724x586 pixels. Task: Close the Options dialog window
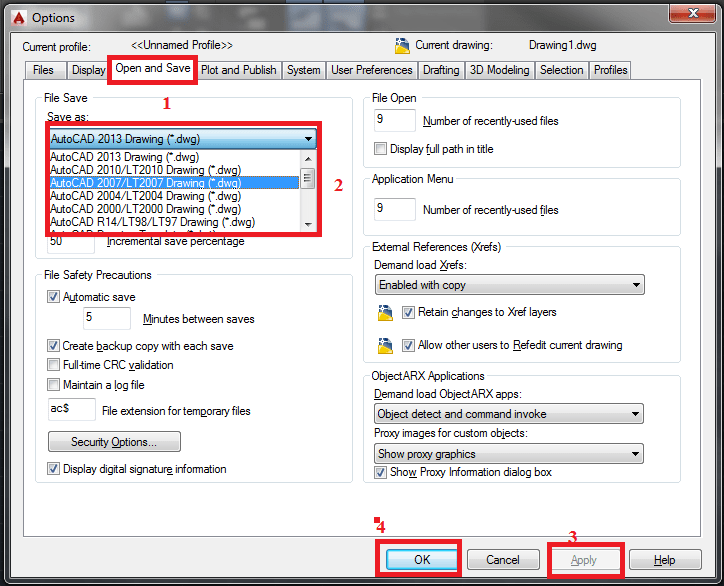pos(692,13)
